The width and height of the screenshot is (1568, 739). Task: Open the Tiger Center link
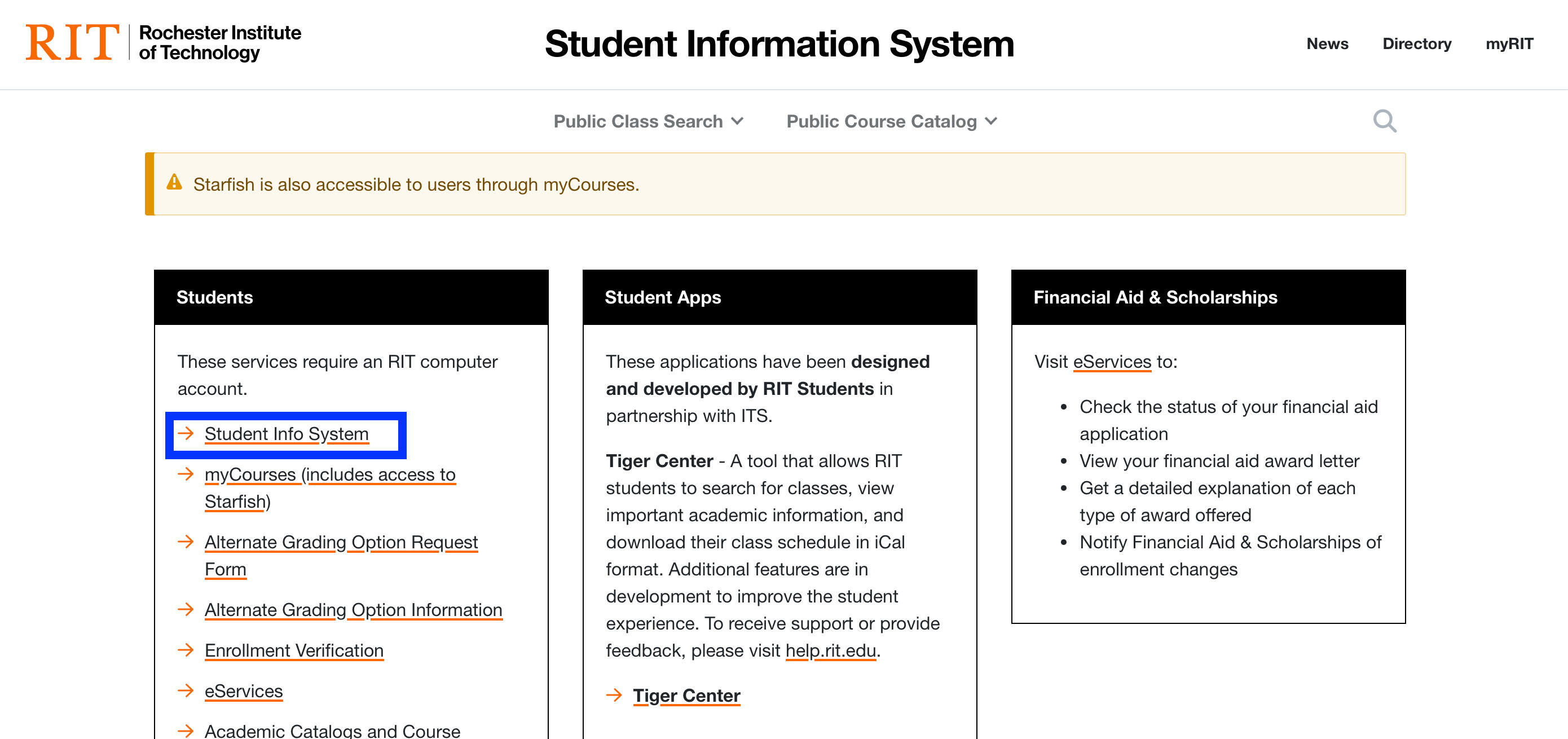tap(686, 696)
